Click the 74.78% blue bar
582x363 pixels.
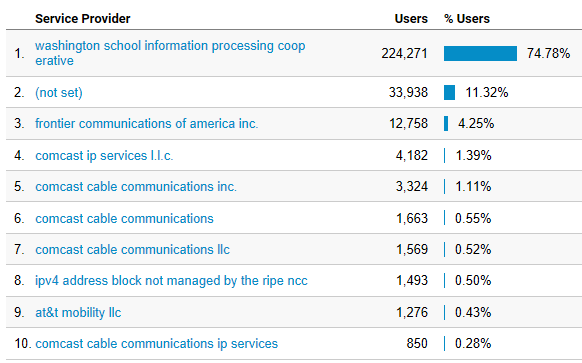(x=480, y=53)
